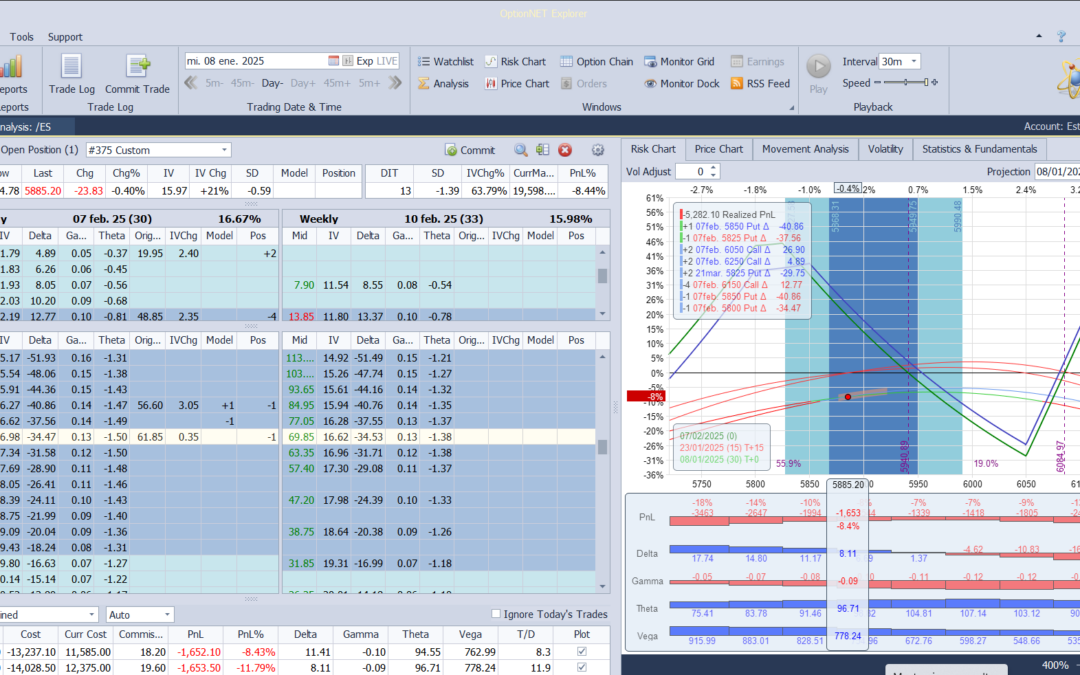
Task: Collapse the ribbon with the up arrow
Action: pos(1039,36)
